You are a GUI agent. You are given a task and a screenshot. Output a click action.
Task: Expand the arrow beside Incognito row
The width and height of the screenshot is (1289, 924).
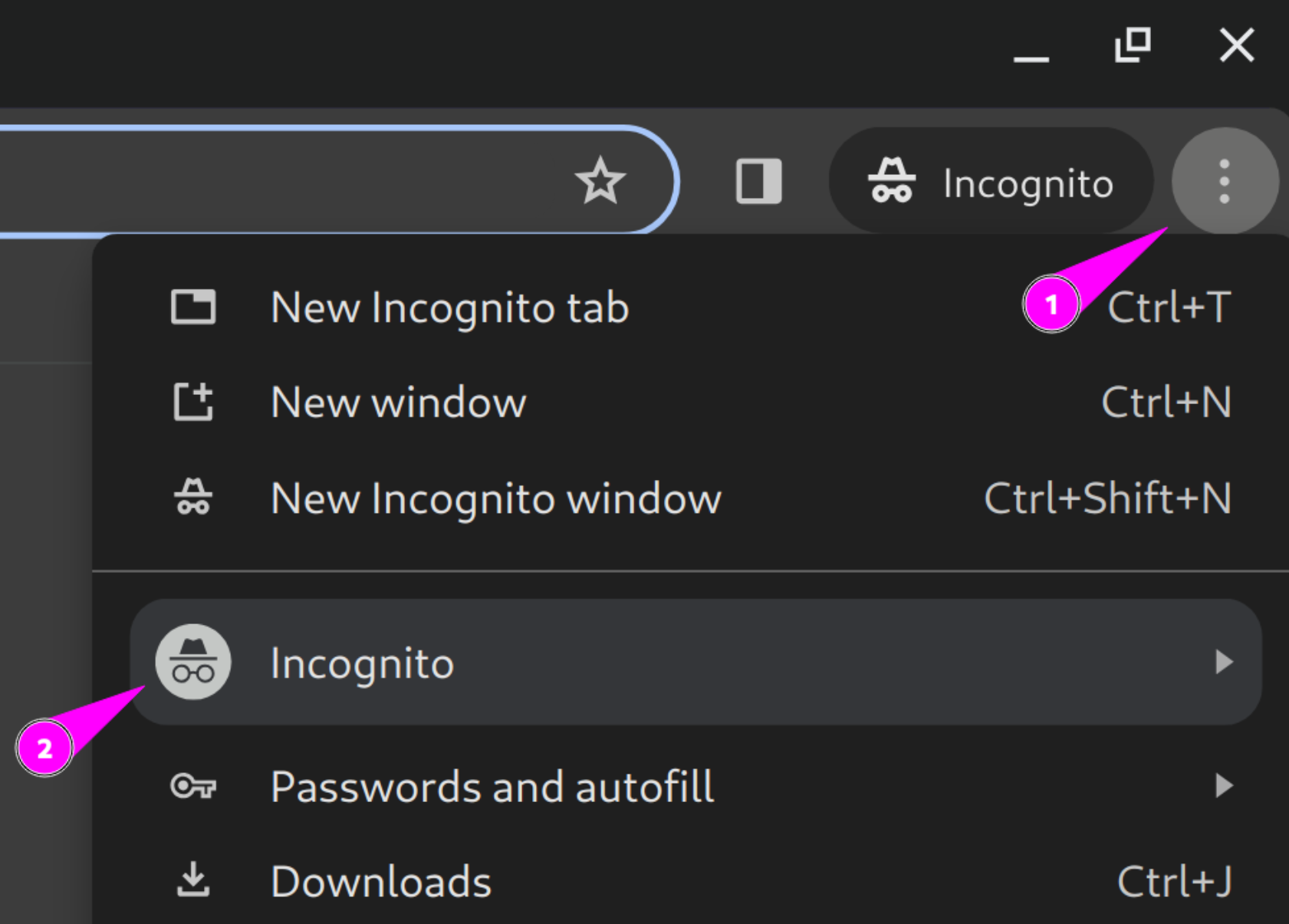click(x=1224, y=662)
